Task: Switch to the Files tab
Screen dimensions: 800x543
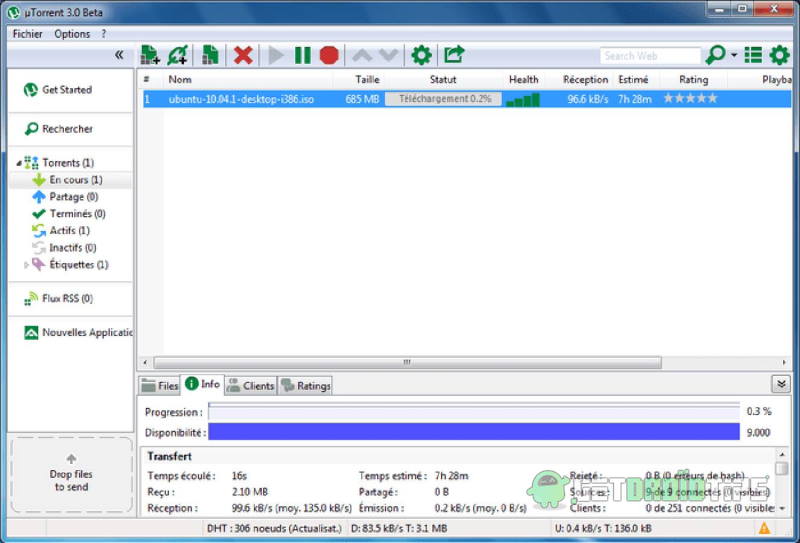Action: [x=159, y=386]
